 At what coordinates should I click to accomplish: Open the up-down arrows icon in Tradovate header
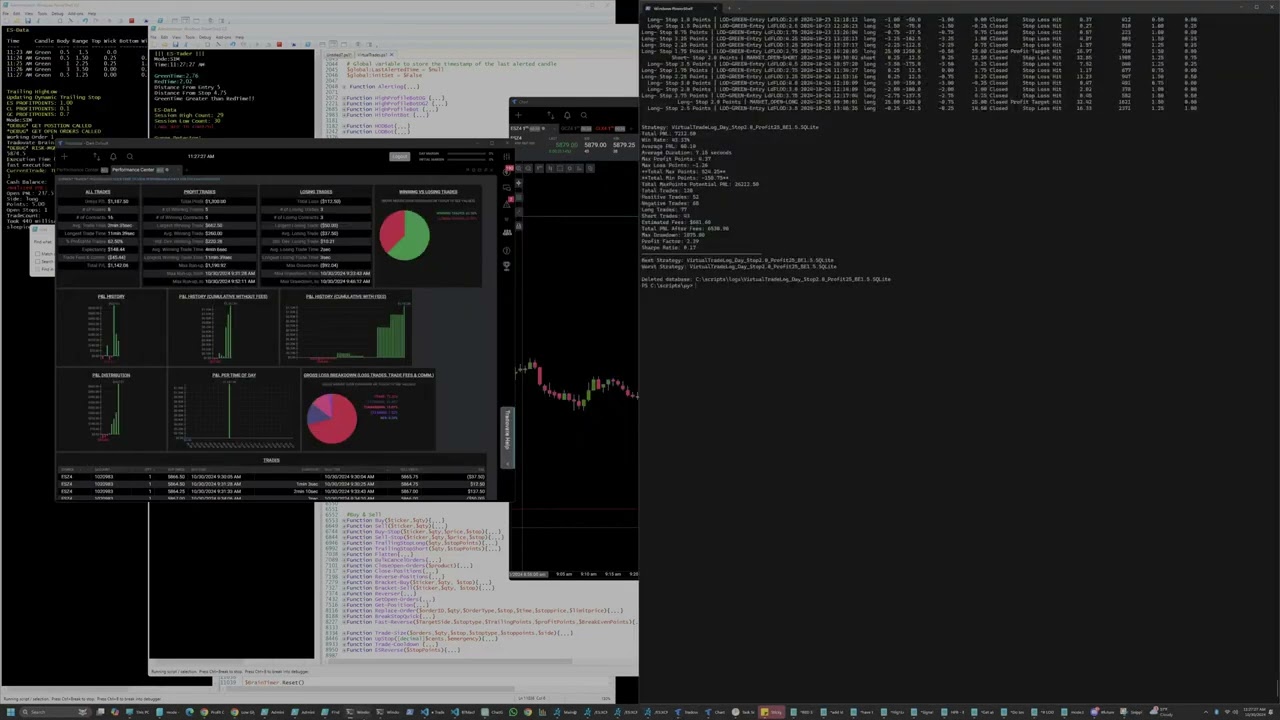[x=97, y=157]
